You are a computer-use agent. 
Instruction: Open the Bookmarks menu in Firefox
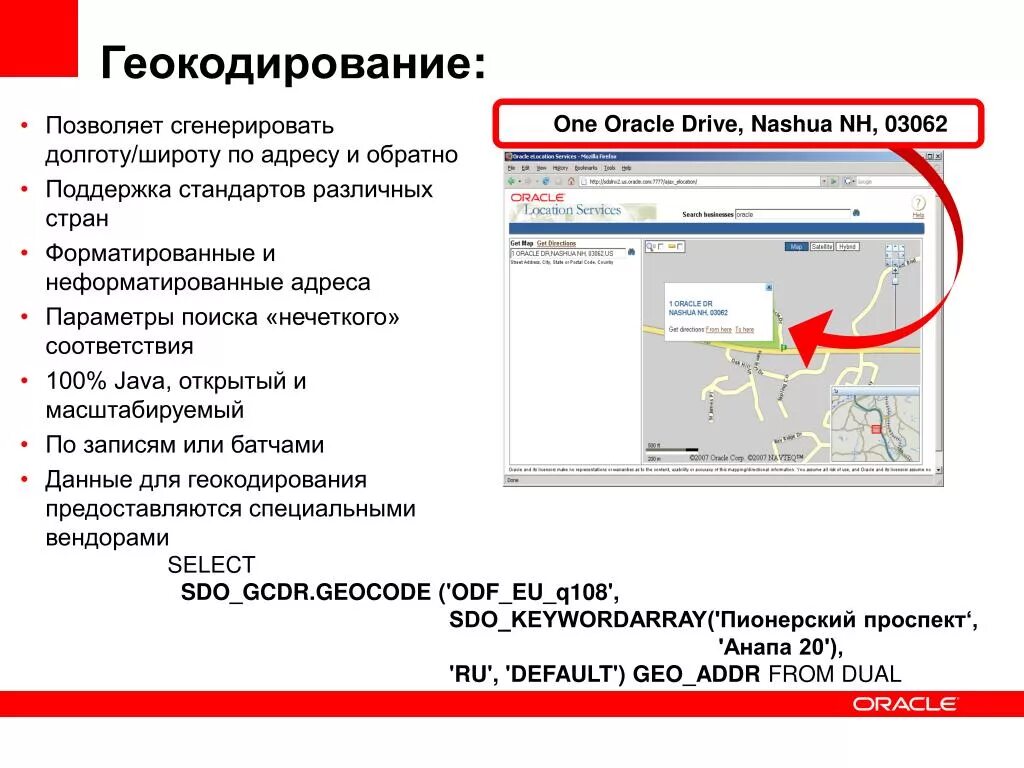pyautogui.click(x=586, y=168)
